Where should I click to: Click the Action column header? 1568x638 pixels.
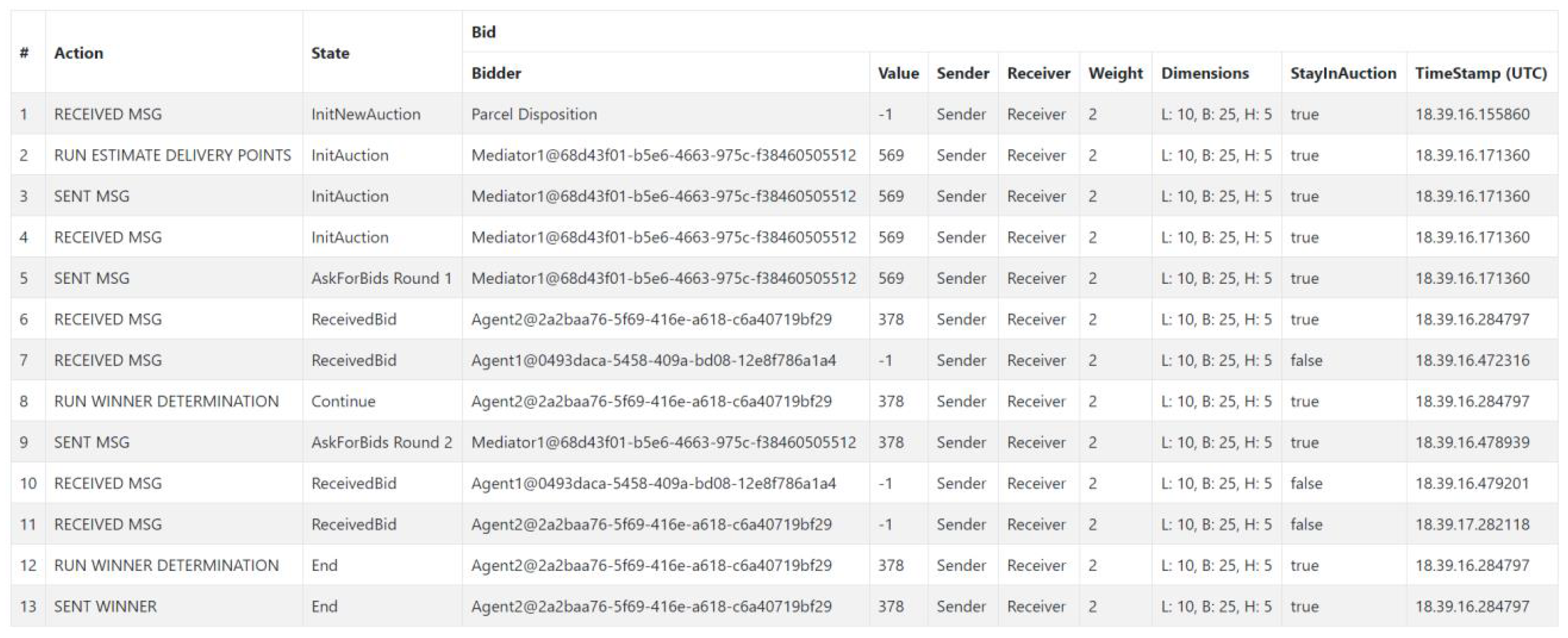[78, 53]
